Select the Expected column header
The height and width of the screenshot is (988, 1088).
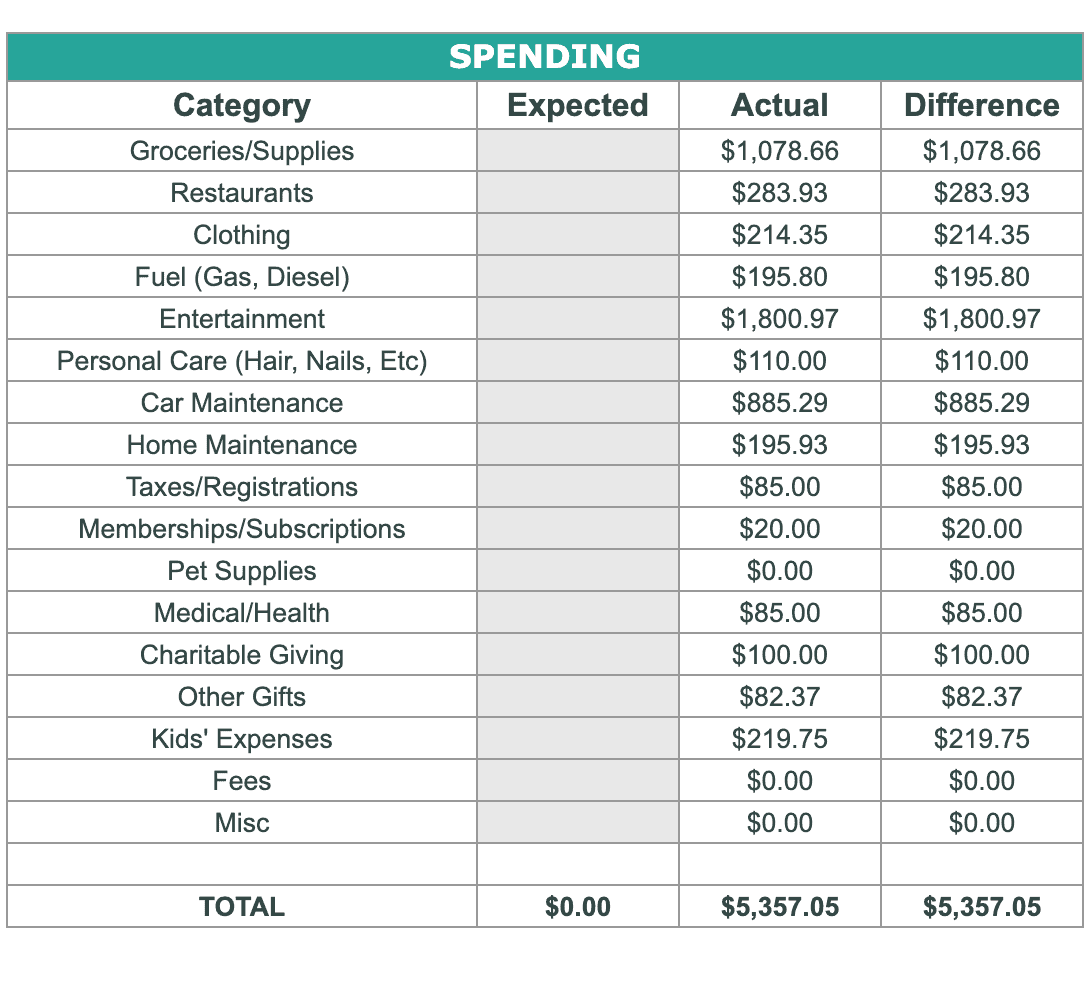pyautogui.click(x=577, y=105)
